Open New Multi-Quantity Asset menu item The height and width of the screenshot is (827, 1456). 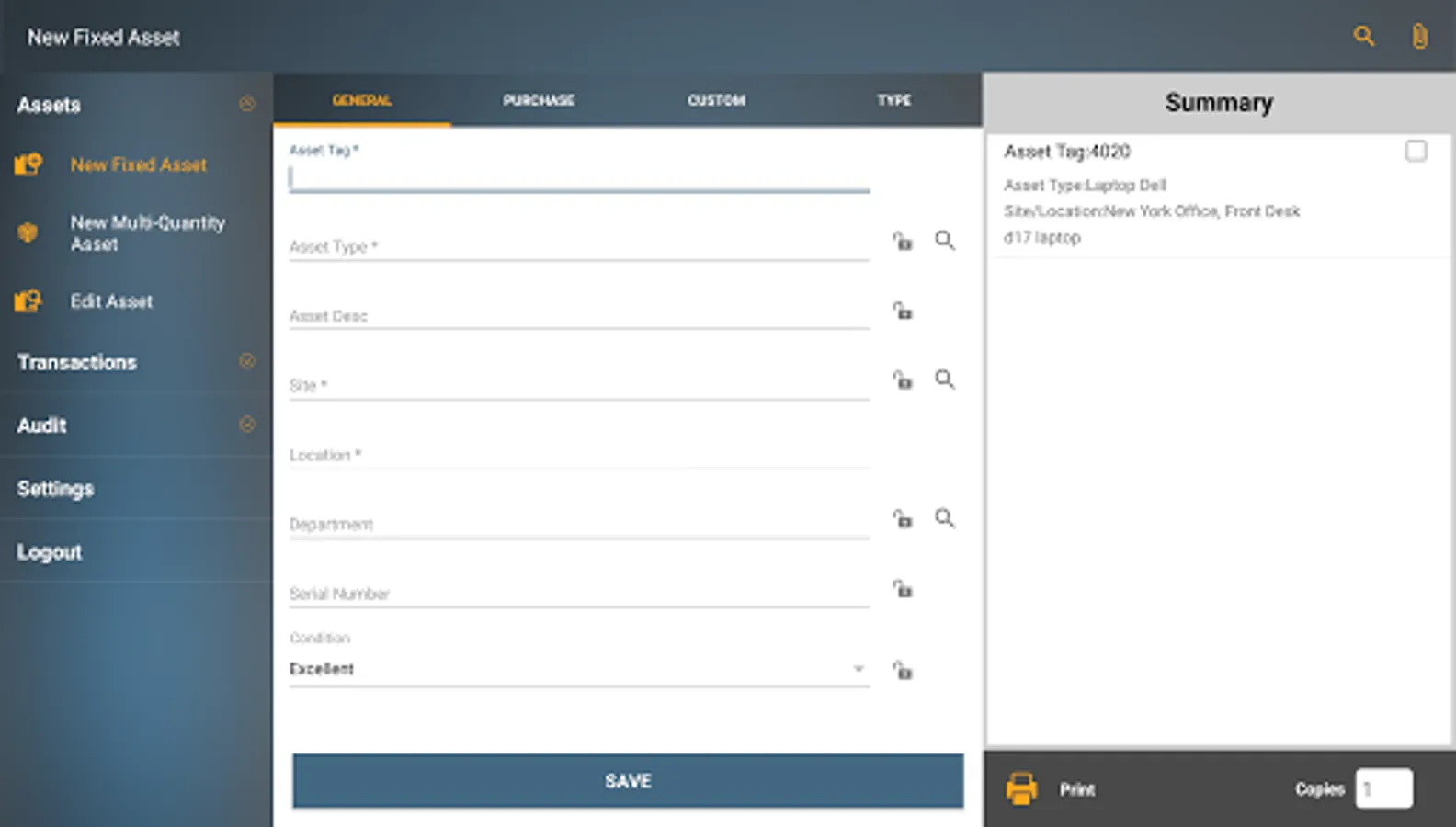148,232
